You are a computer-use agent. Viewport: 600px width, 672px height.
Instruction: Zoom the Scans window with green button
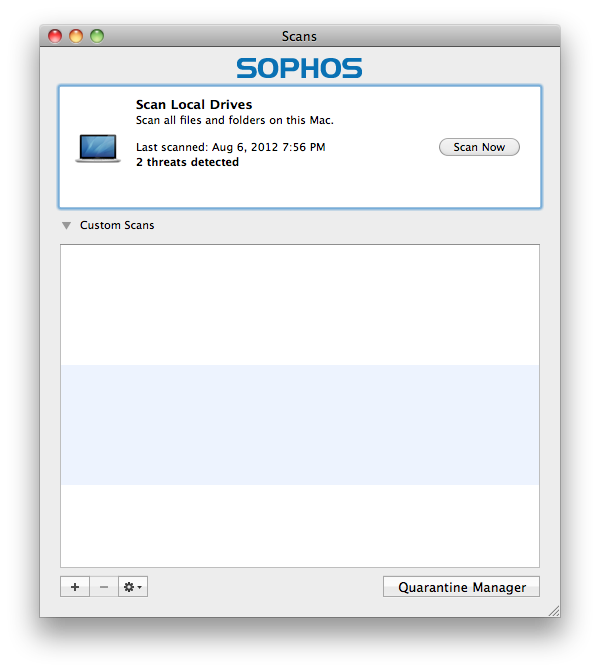(97, 36)
